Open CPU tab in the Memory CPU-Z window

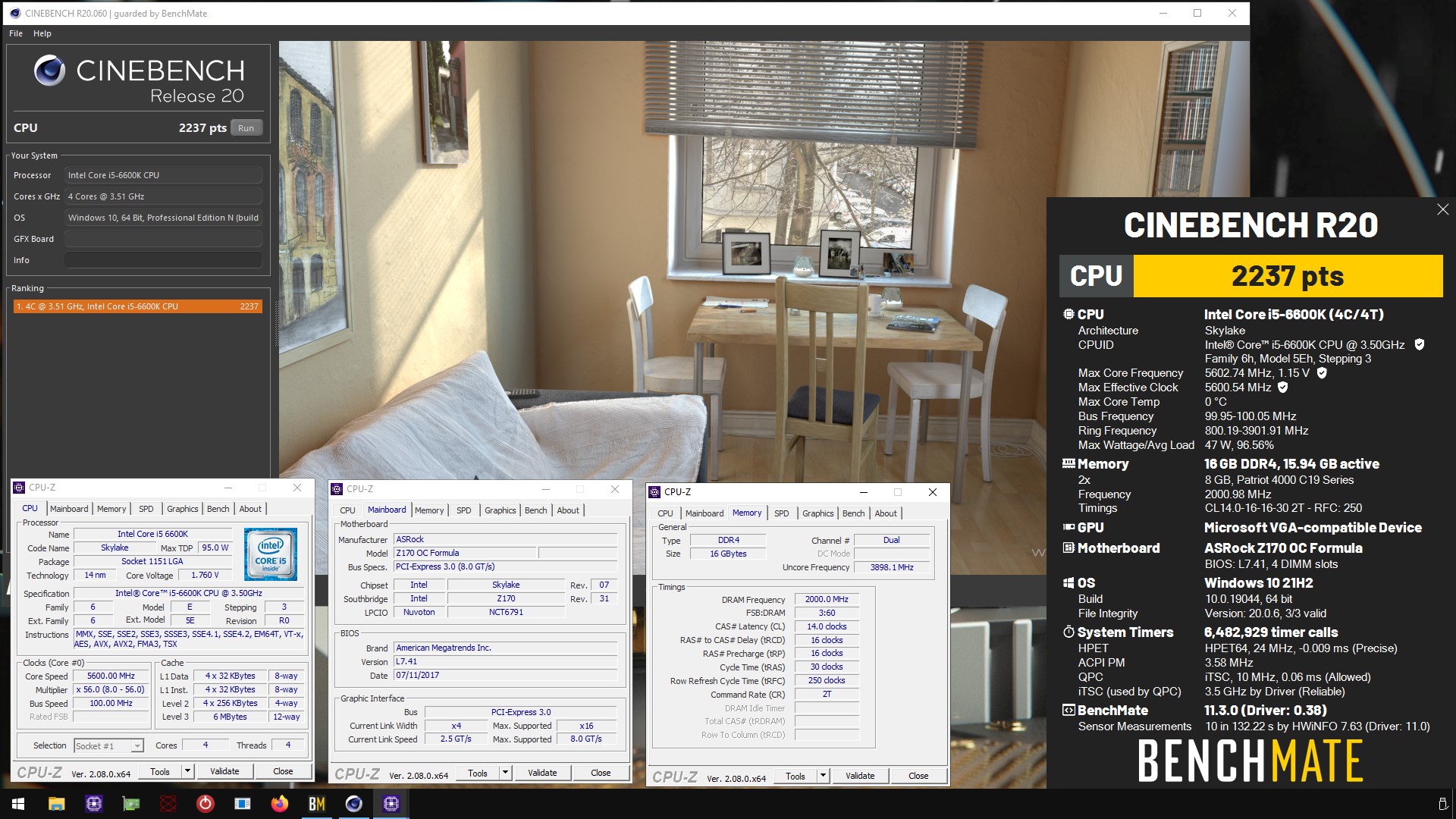[x=665, y=513]
